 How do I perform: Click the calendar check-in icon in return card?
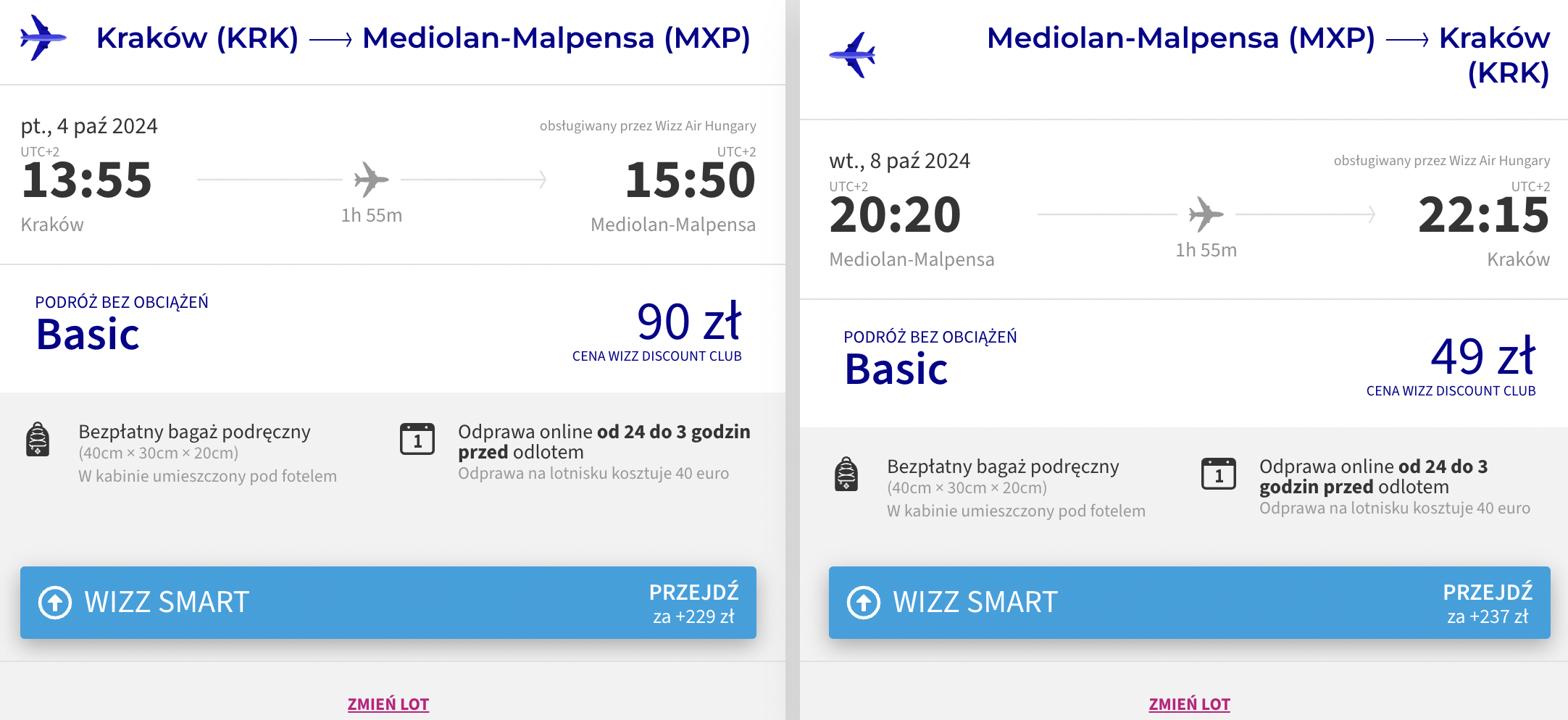coord(1219,474)
